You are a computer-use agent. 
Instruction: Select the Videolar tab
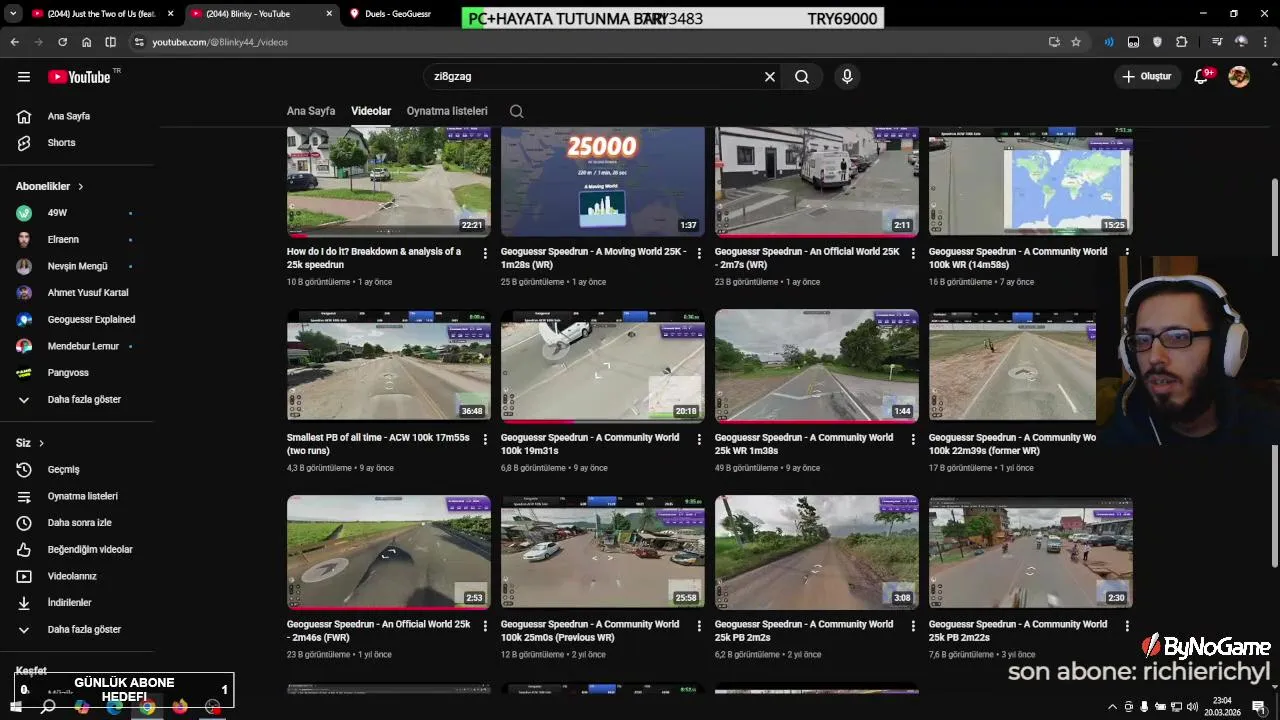click(371, 111)
